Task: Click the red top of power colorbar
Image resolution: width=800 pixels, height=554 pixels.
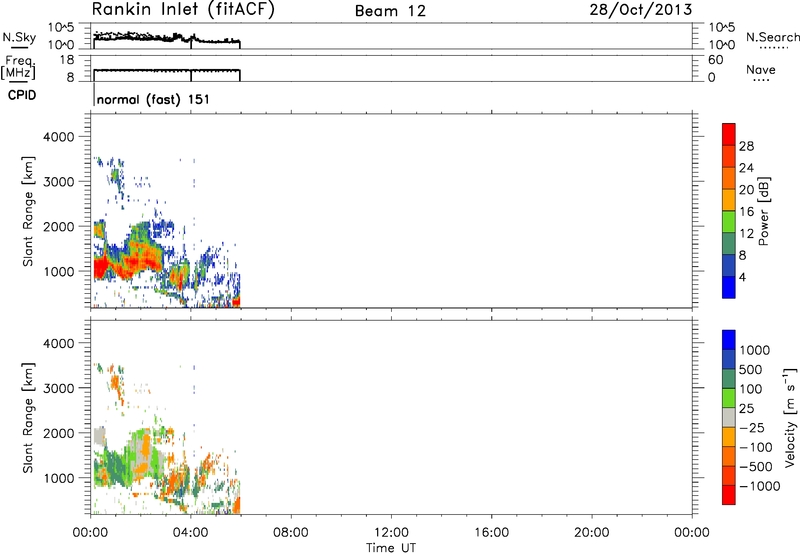Action: [729, 134]
